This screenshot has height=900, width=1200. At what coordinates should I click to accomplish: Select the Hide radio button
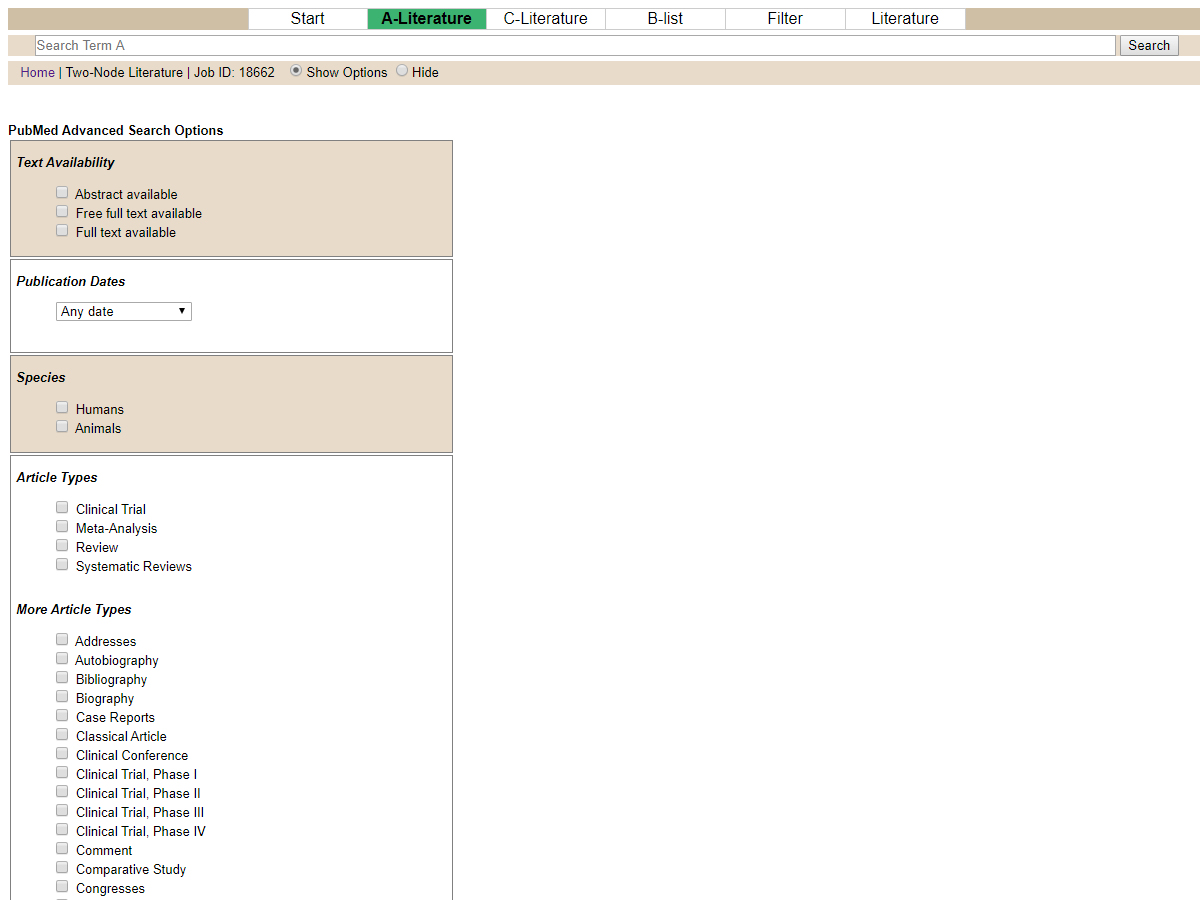point(402,71)
